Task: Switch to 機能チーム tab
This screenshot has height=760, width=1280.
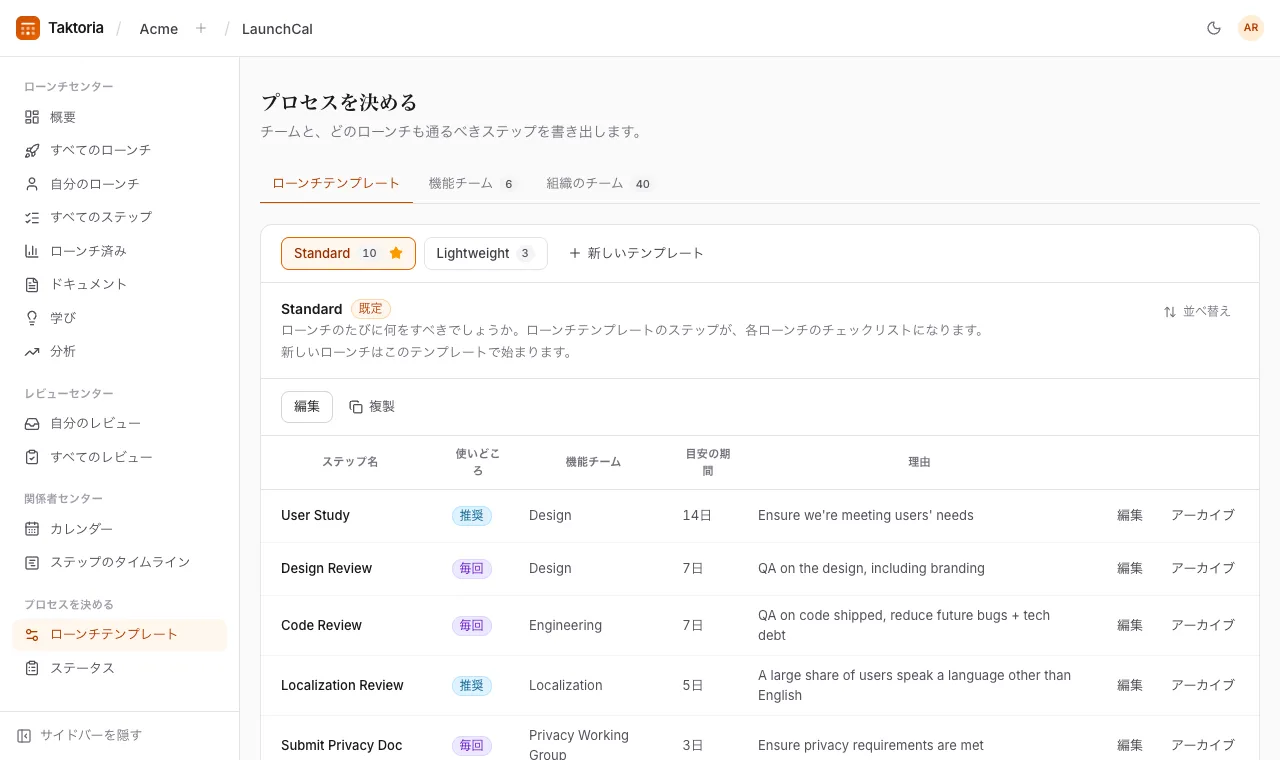Action: (x=472, y=183)
